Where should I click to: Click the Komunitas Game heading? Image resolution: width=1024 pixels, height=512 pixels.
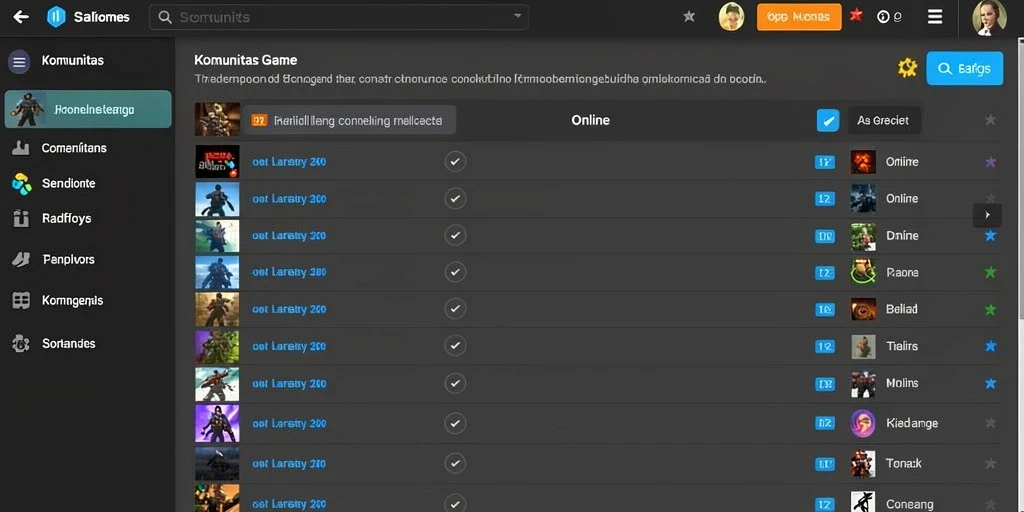pyautogui.click(x=246, y=60)
